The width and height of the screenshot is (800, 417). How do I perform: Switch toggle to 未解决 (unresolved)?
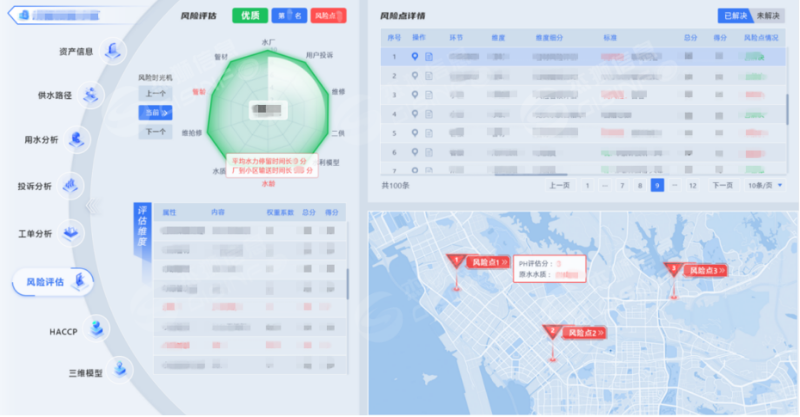[769, 16]
